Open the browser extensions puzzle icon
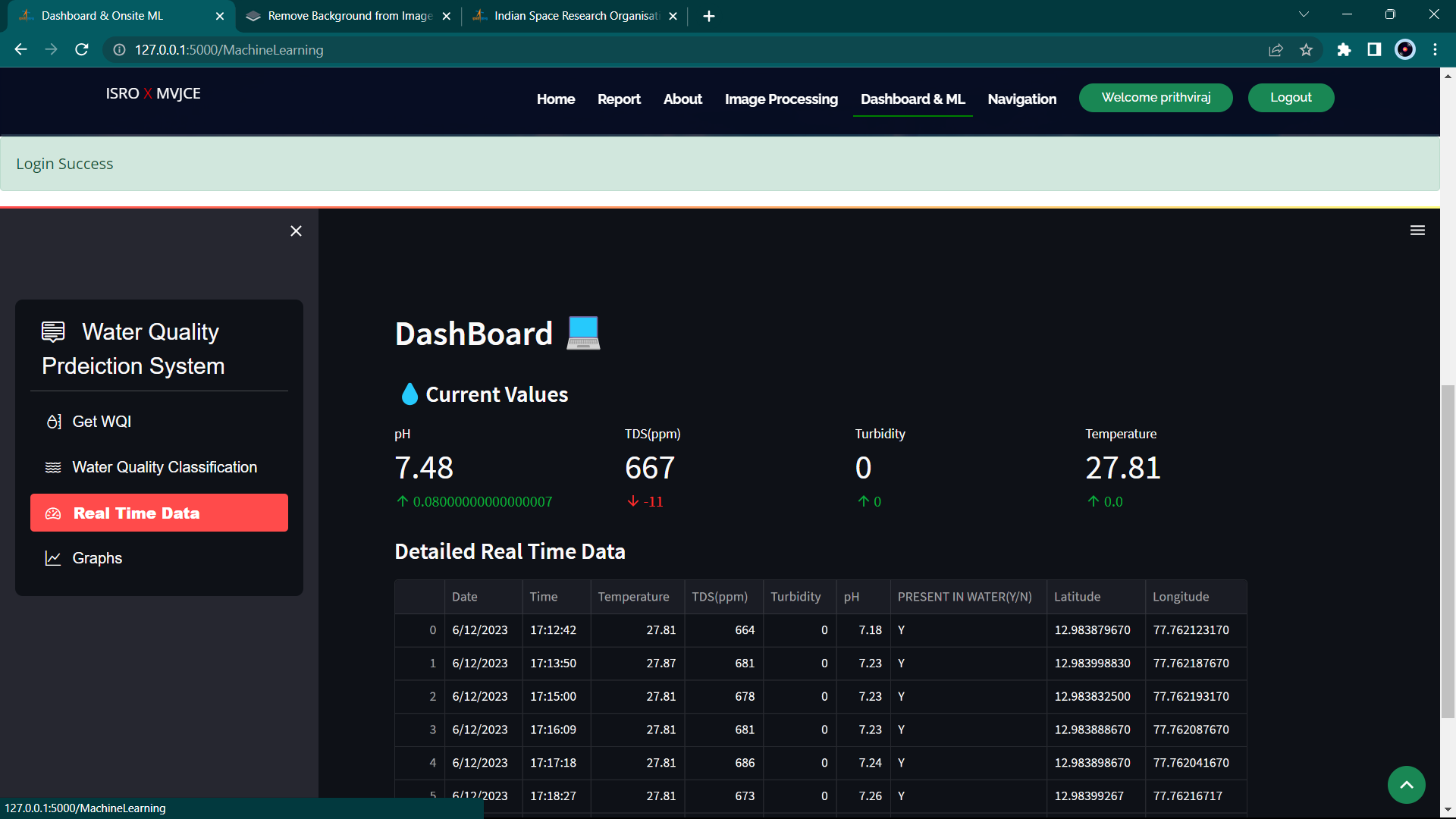The height and width of the screenshot is (819, 1456). pyautogui.click(x=1344, y=49)
